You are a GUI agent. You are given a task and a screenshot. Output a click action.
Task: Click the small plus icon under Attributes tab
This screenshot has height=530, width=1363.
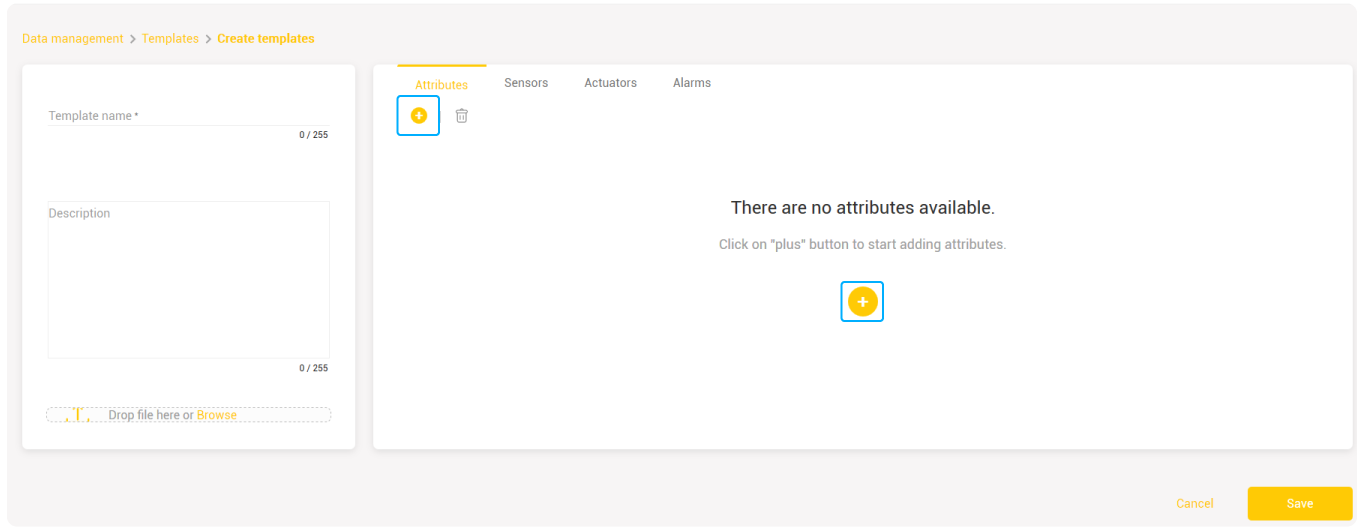[x=418, y=116]
